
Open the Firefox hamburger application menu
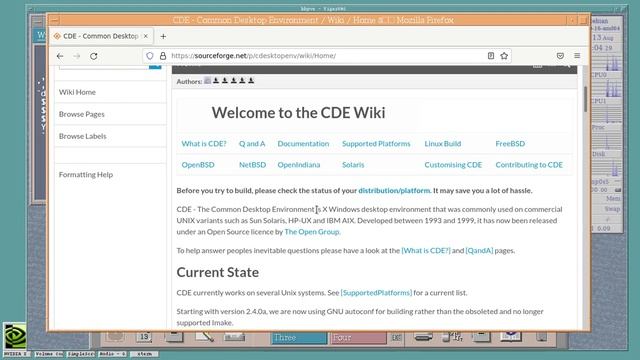(x=577, y=56)
